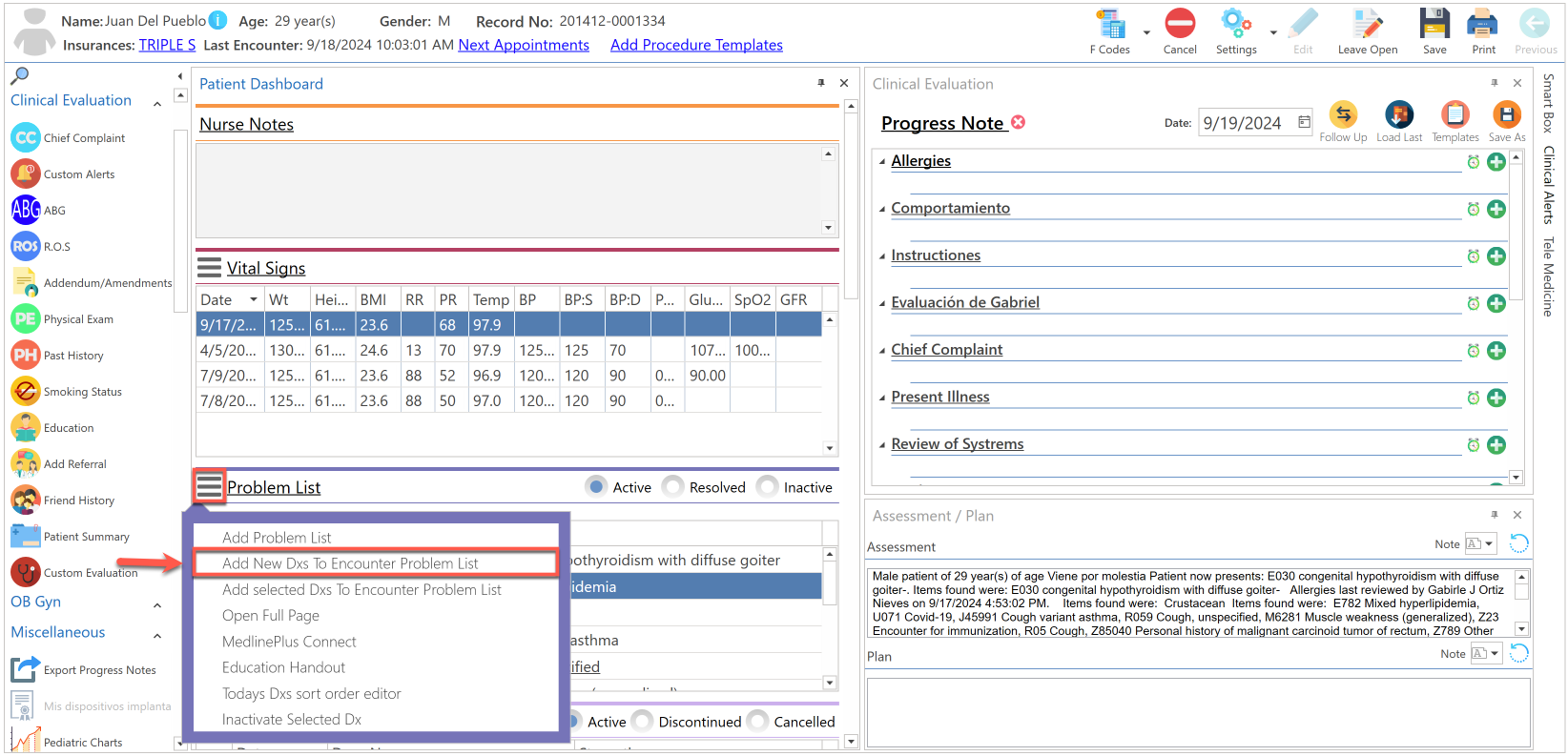Open Friend History sidebar item
Screen dimensions: 1568x756
pyautogui.click(x=26, y=500)
